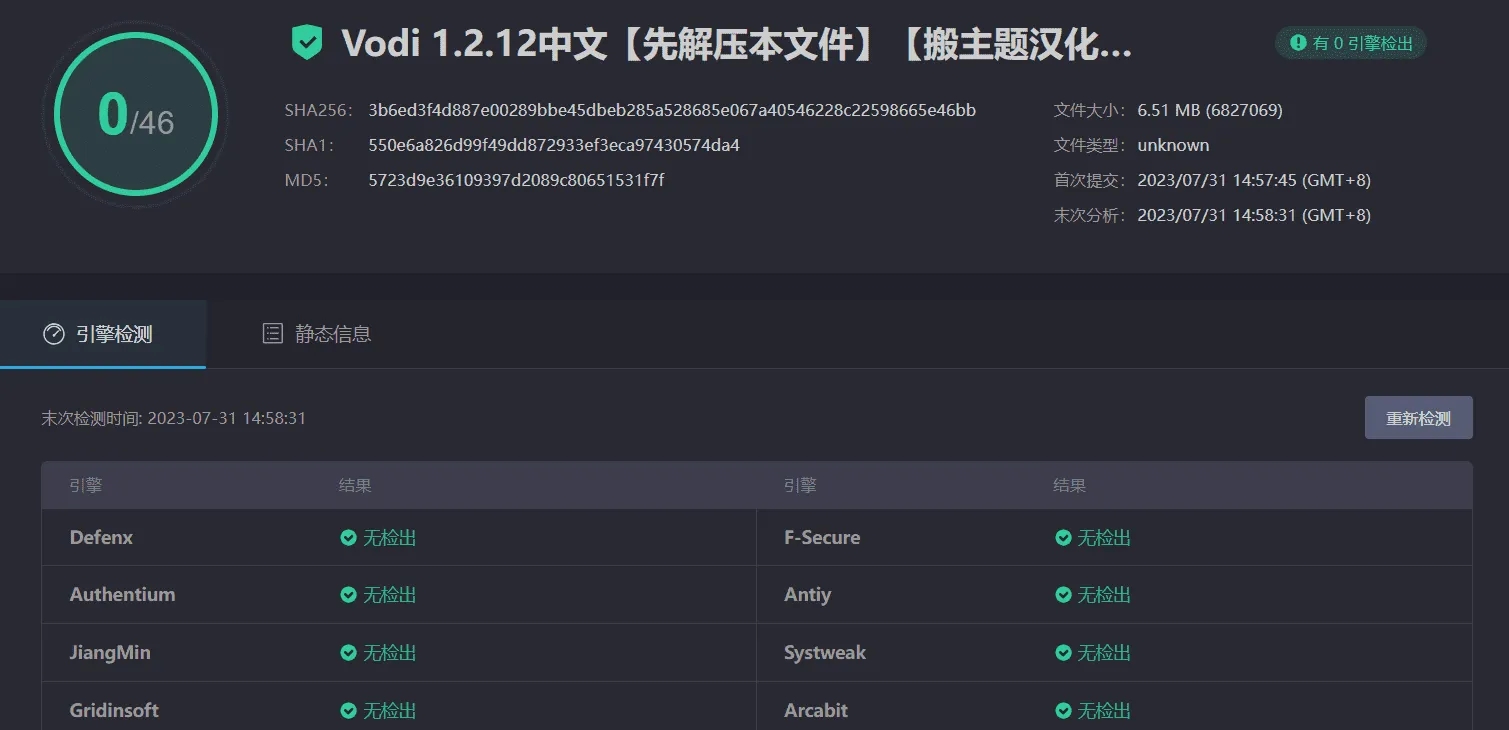Select the SHA1 hash value 550e6a82…
This screenshot has width=1509, height=730.
point(554,145)
